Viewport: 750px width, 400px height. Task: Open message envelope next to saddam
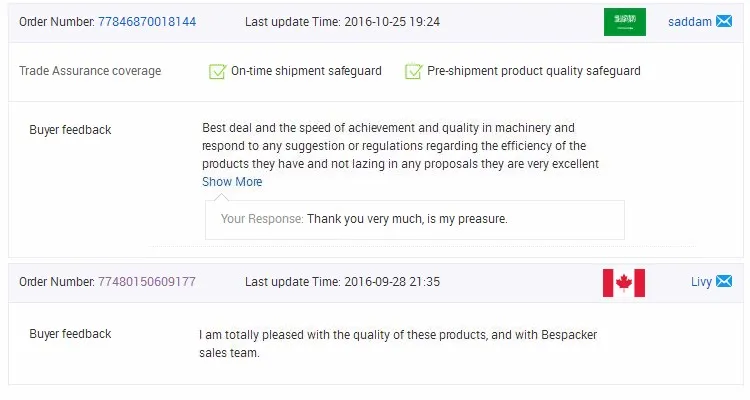(724, 22)
